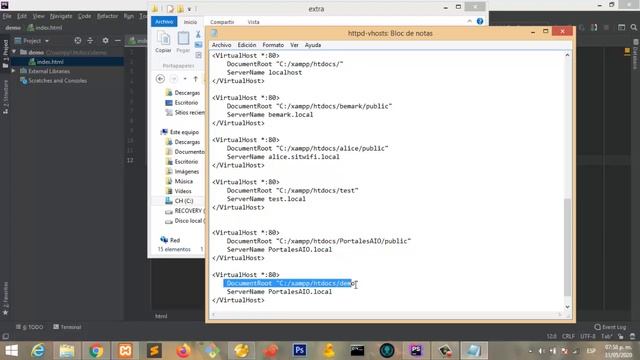This screenshot has width=640, height=360.
Task: Open the Ver menu in Notepad
Action: point(294,45)
